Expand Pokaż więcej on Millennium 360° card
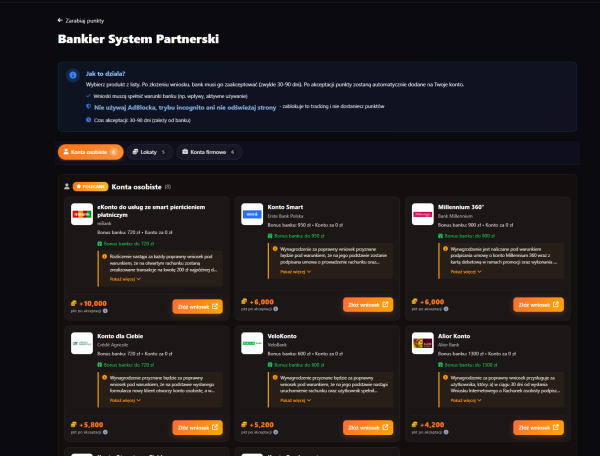This screenshot has width=600, height=456. [x=466, y=272]
